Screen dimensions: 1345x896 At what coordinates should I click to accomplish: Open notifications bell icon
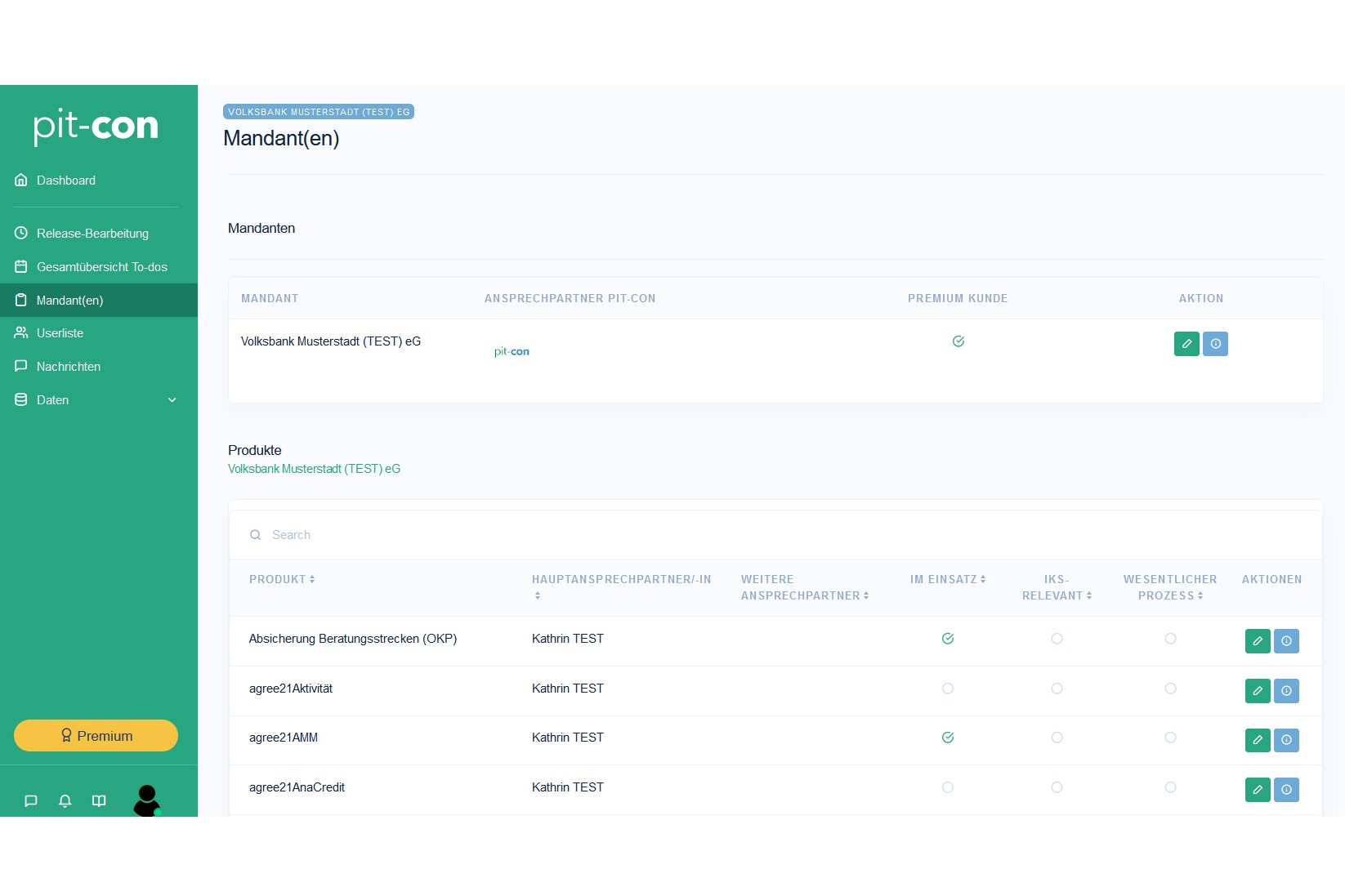click(x=65, y=801)
